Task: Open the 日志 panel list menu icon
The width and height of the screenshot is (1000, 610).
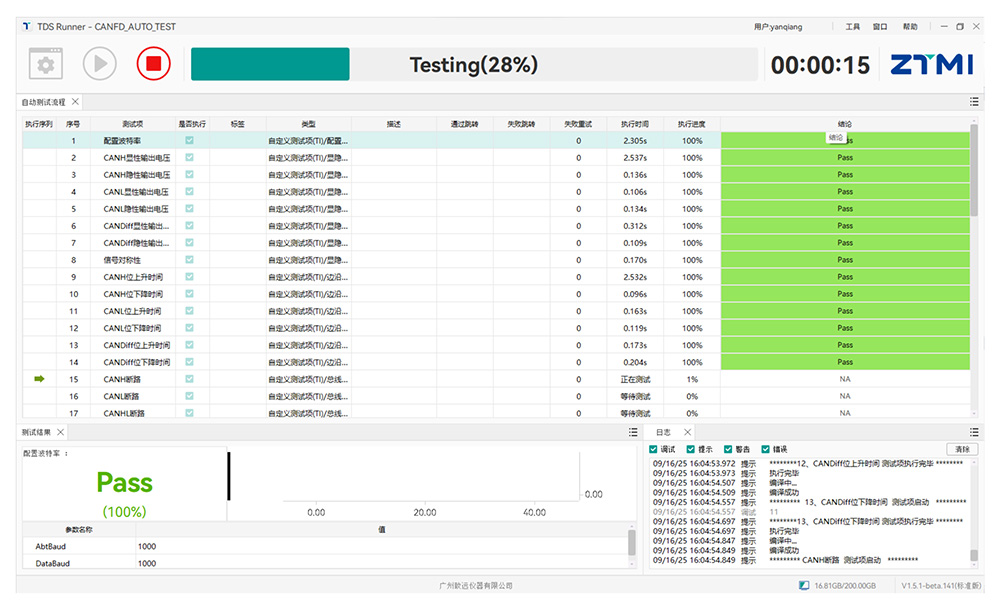Action: click(974, 432)
